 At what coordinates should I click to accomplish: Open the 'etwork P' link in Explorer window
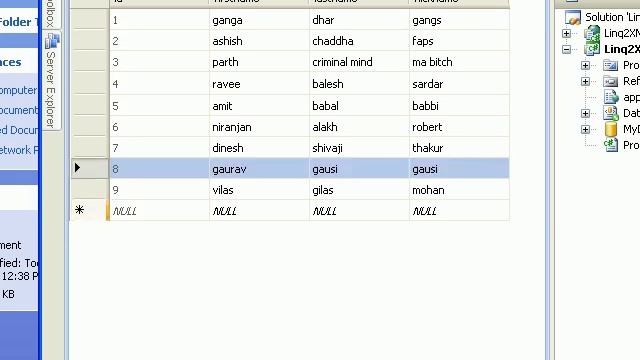tap(19, 150)
